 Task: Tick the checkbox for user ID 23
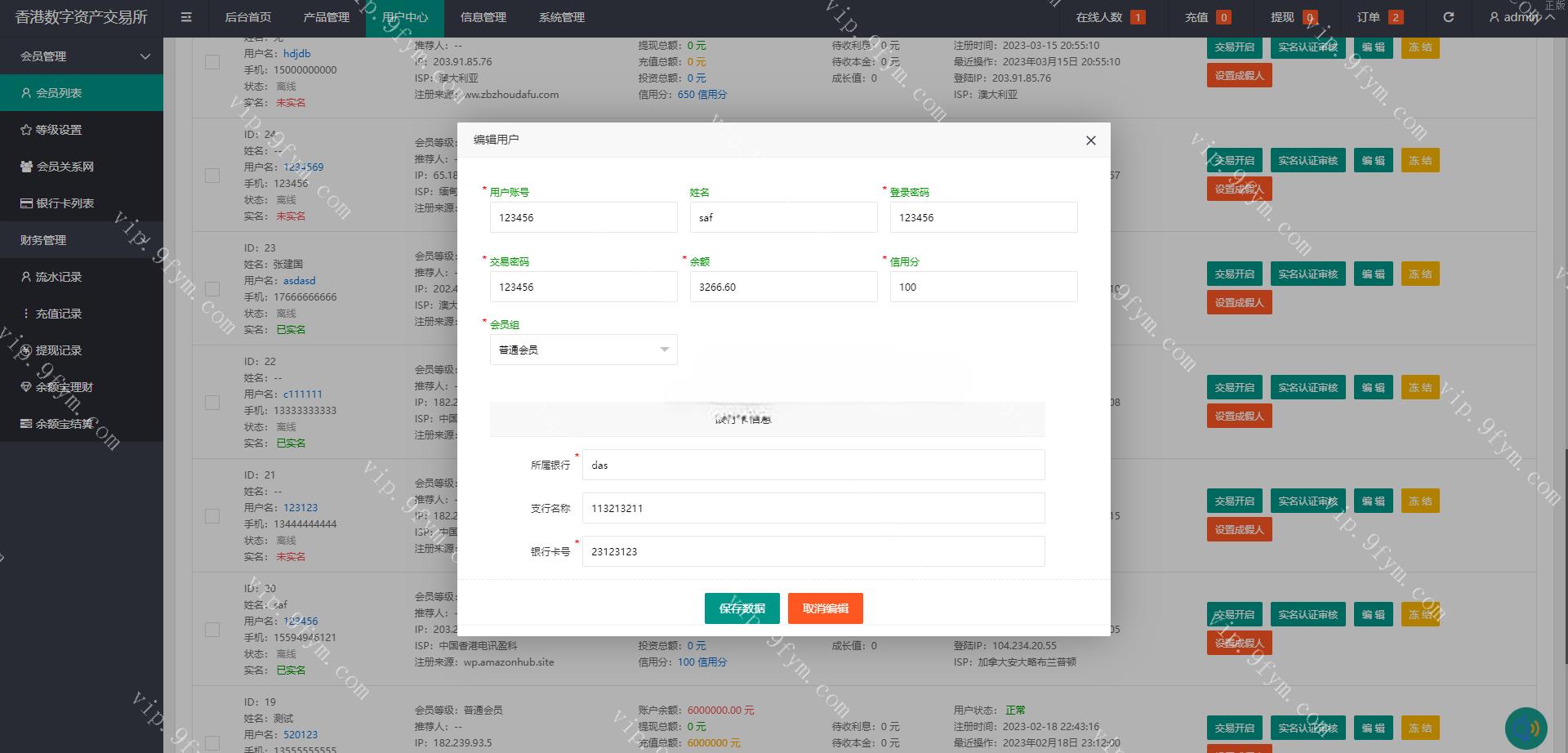click(x=212, y=289)
